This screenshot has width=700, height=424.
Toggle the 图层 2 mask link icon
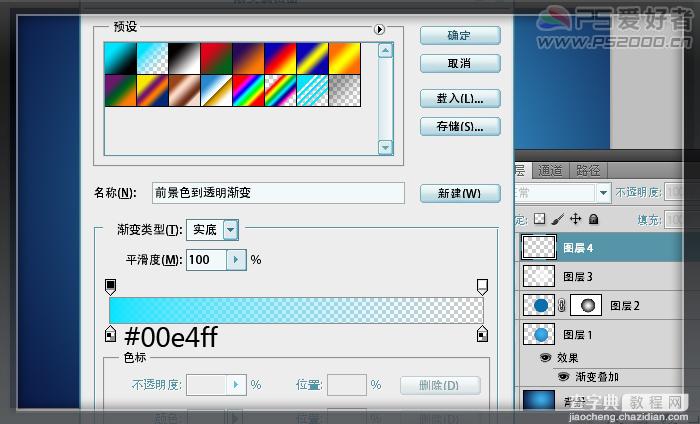562,305
